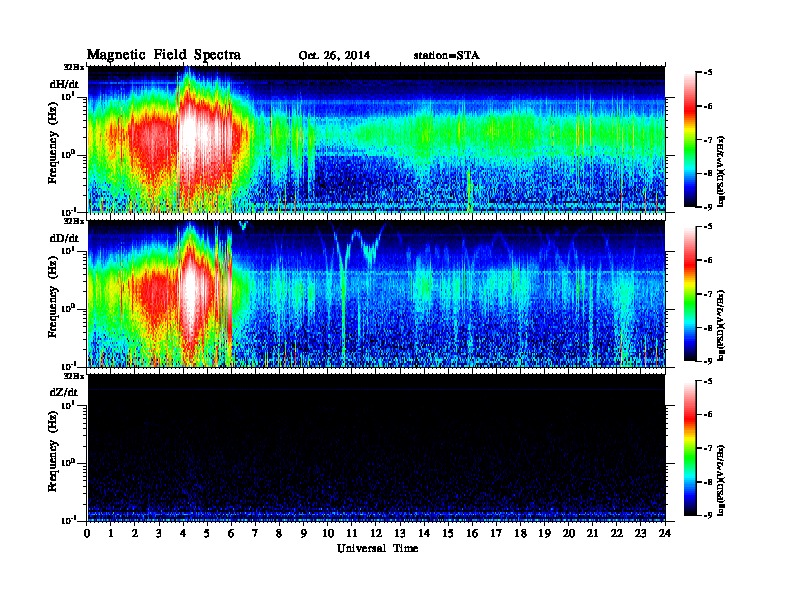
Task: Click the dH/dt spectrogram plot
Action: coord(376,139)
